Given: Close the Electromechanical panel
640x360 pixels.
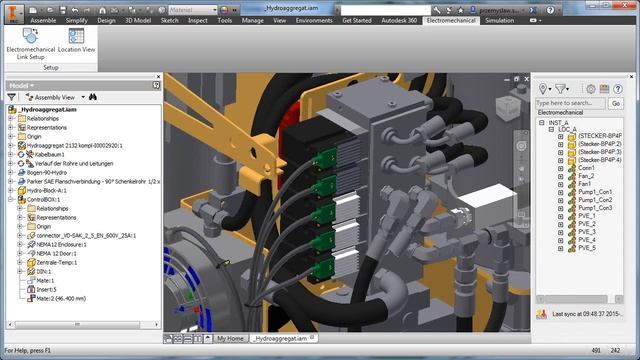Looking at the screenshot, I should tap(631, 76).
